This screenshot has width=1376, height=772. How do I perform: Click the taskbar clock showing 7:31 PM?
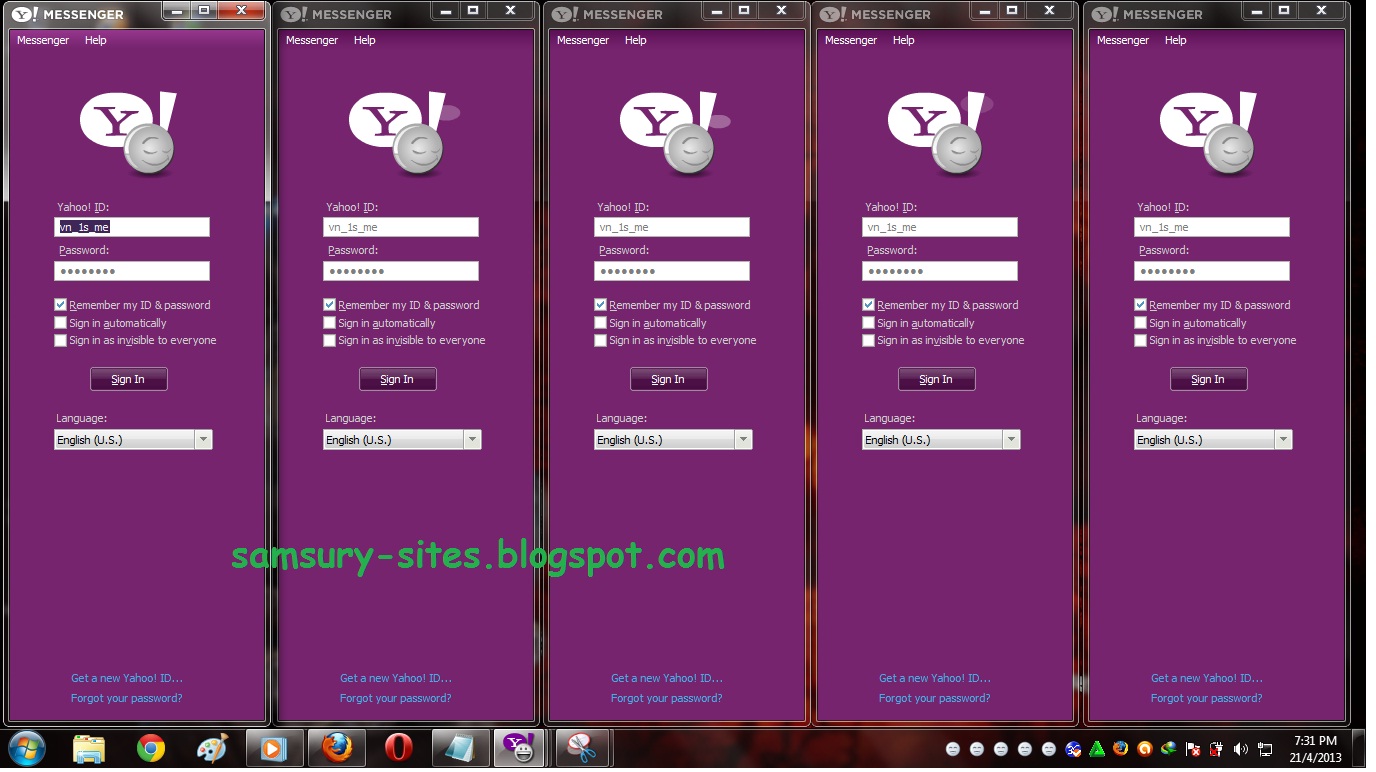(x=1315, y=749)
